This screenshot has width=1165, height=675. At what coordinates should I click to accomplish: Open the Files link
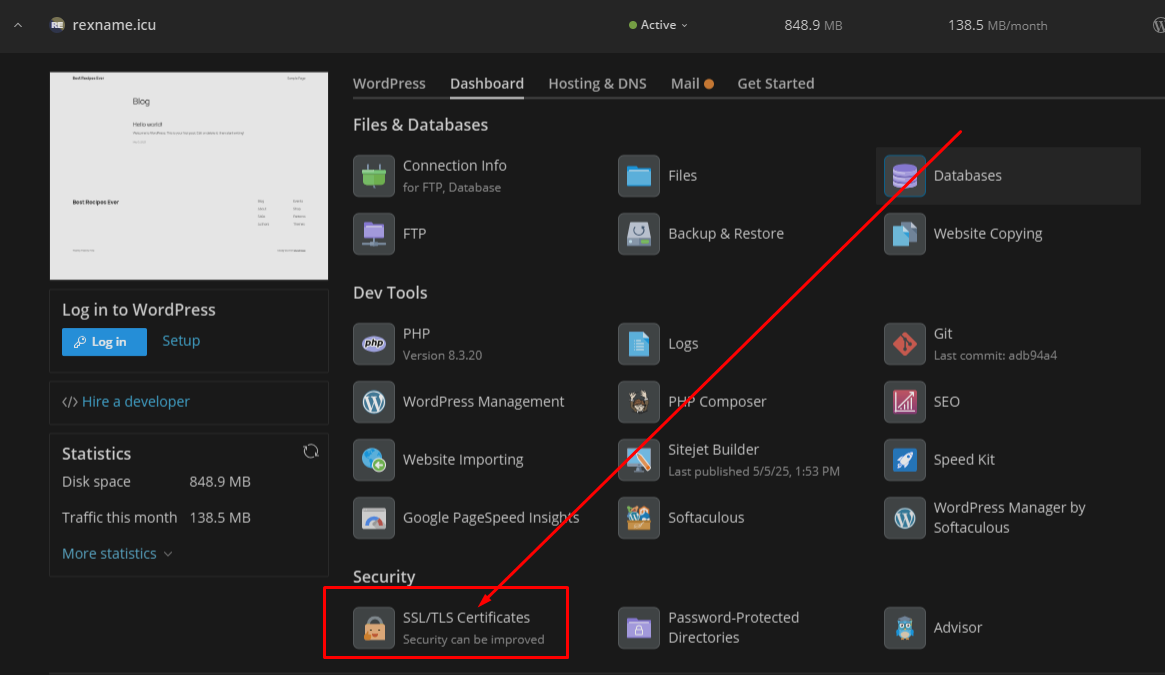(682, 175)
